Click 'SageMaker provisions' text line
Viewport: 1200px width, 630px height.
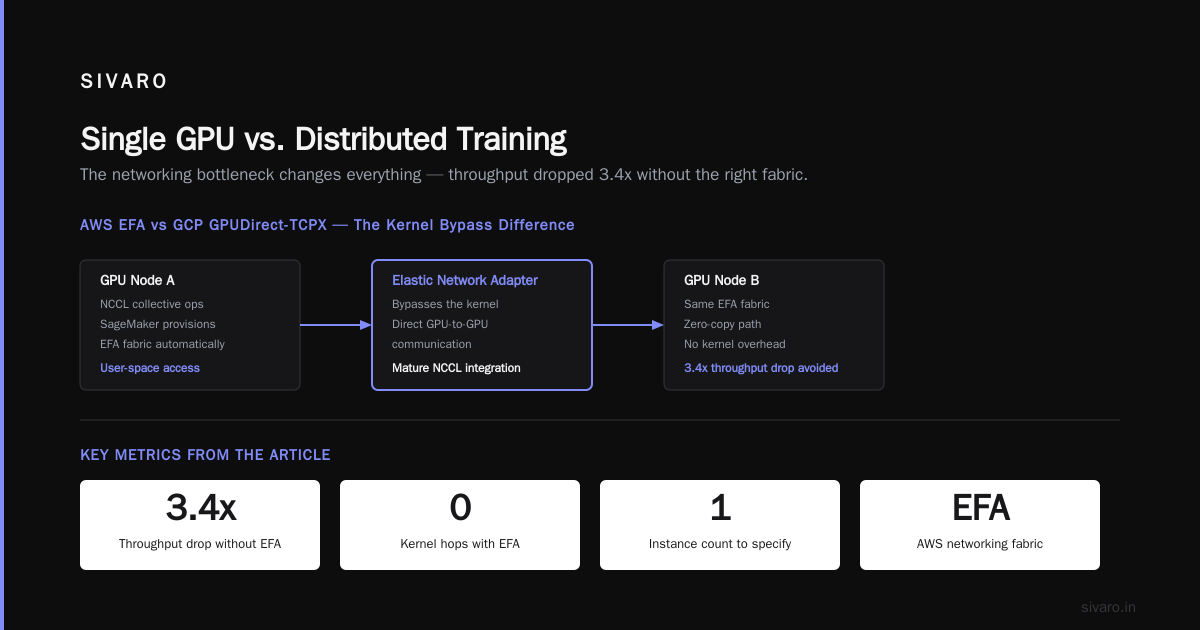[158, 324]
